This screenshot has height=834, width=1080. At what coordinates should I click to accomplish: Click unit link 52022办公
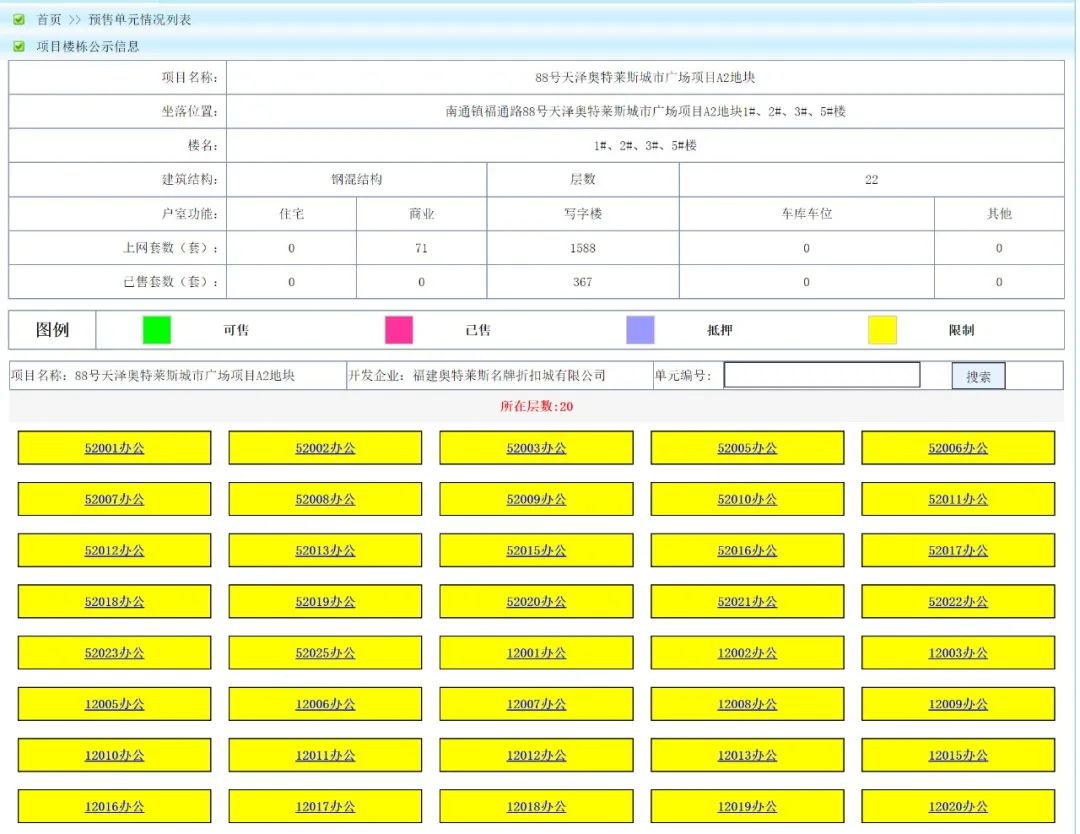pyautogui.click(x=957, y=602)
